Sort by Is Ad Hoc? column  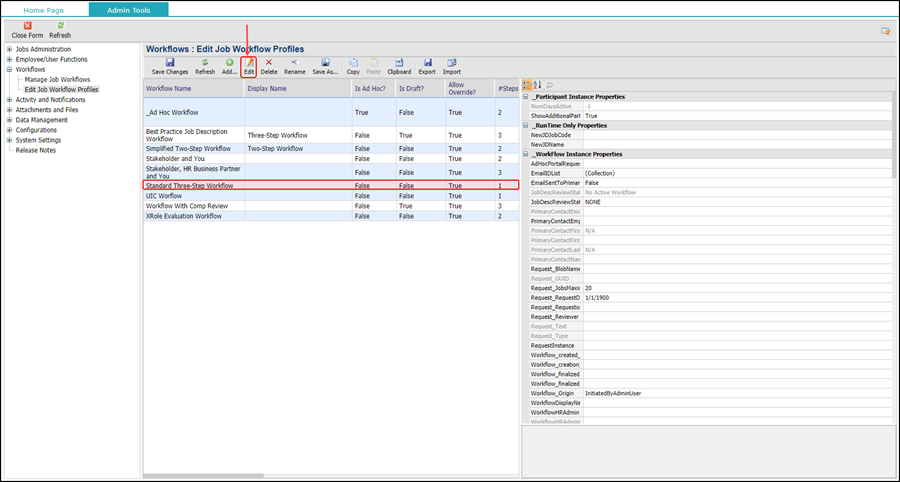pos(374,88)
